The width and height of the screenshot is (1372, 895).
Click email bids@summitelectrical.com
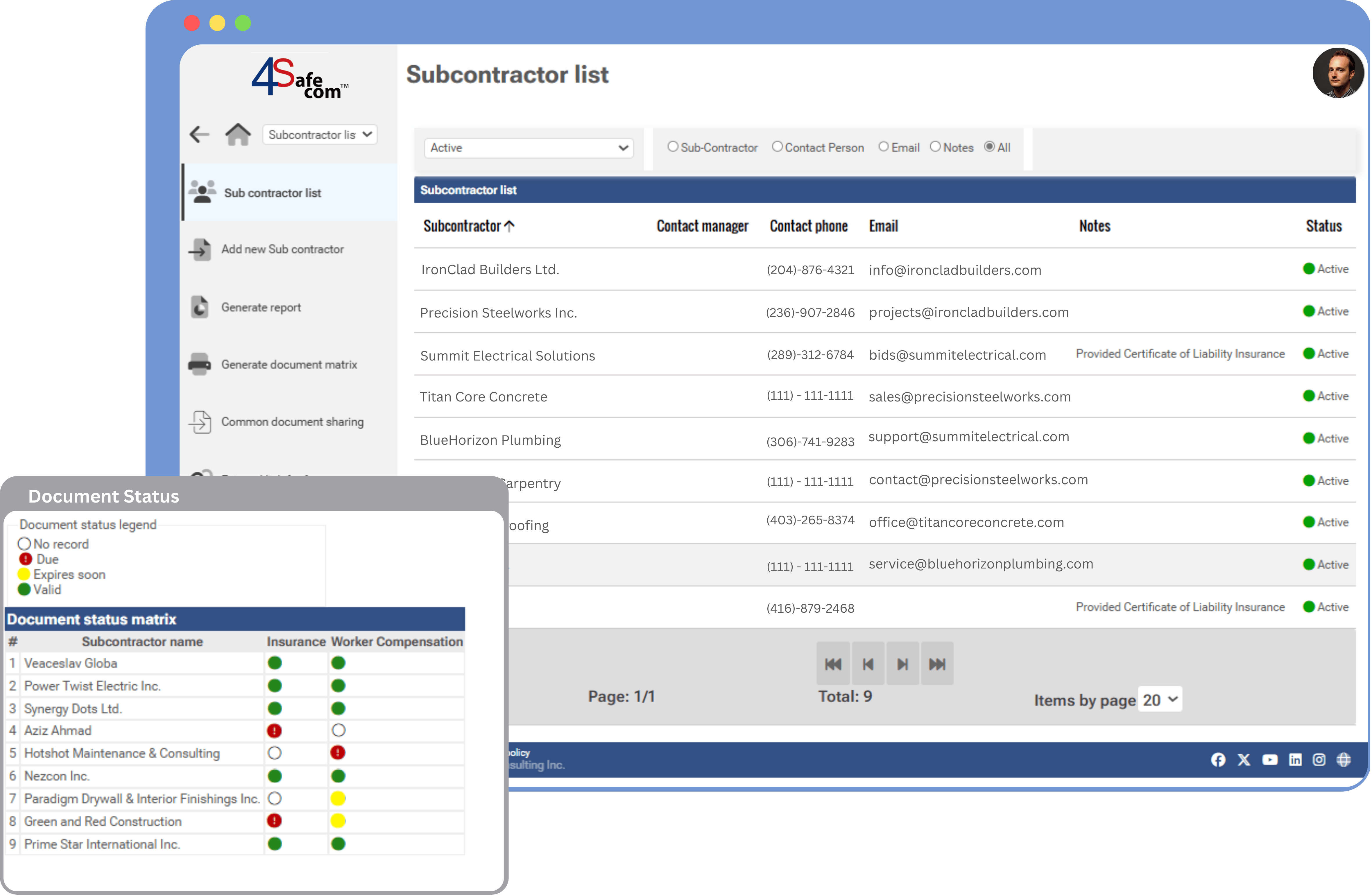(957, 355)
